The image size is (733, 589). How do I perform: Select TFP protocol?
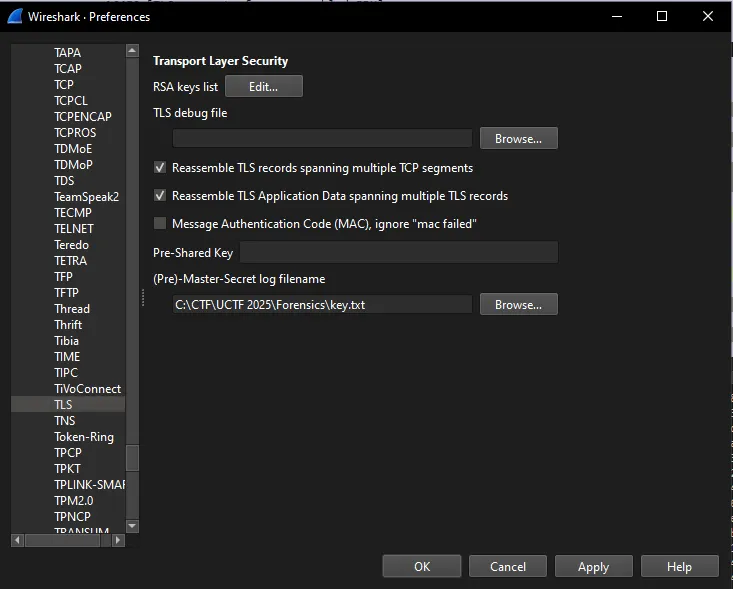[63, 277]
